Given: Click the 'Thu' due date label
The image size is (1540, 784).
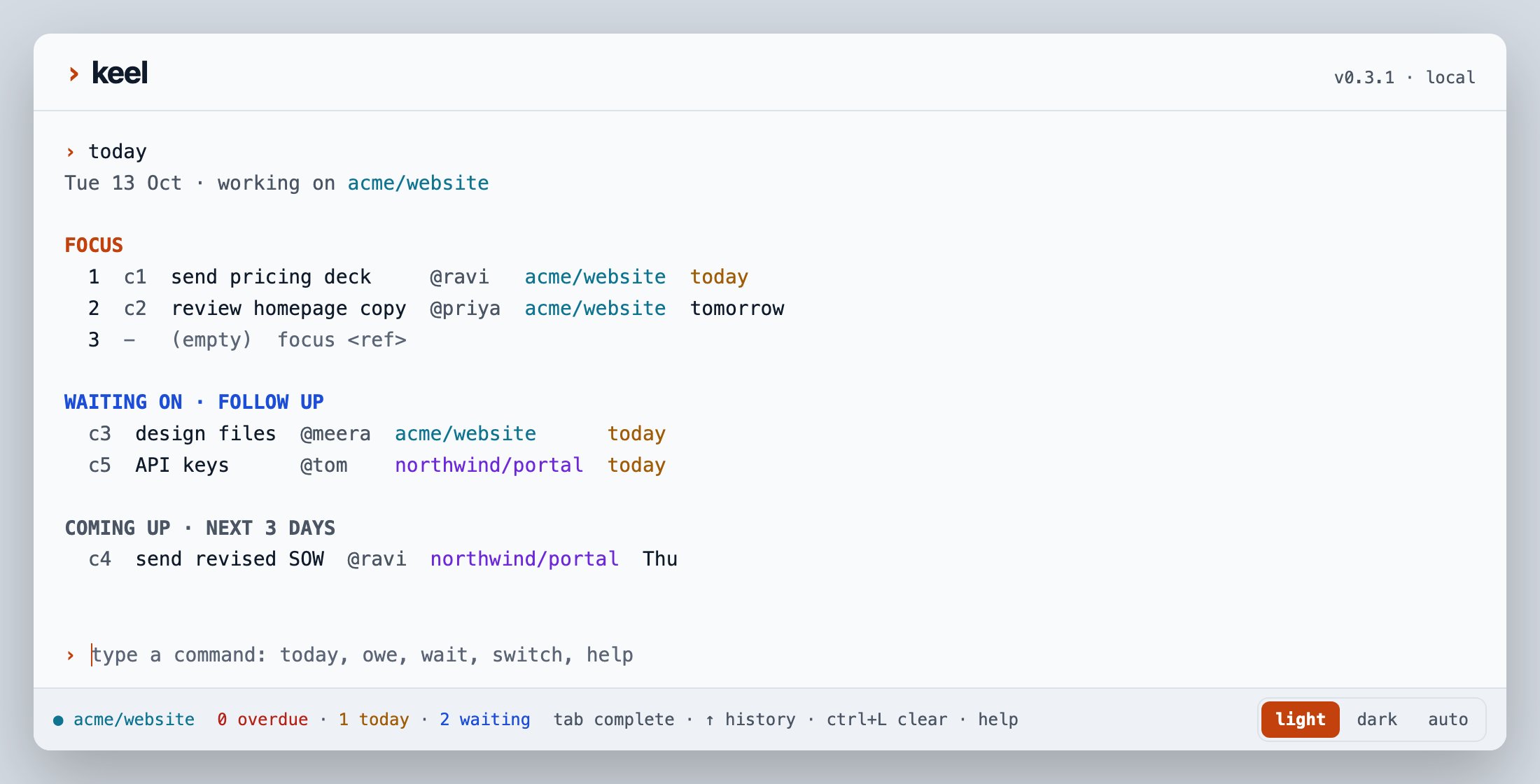Looking at the screenshot, I should [x=659, y=559].
